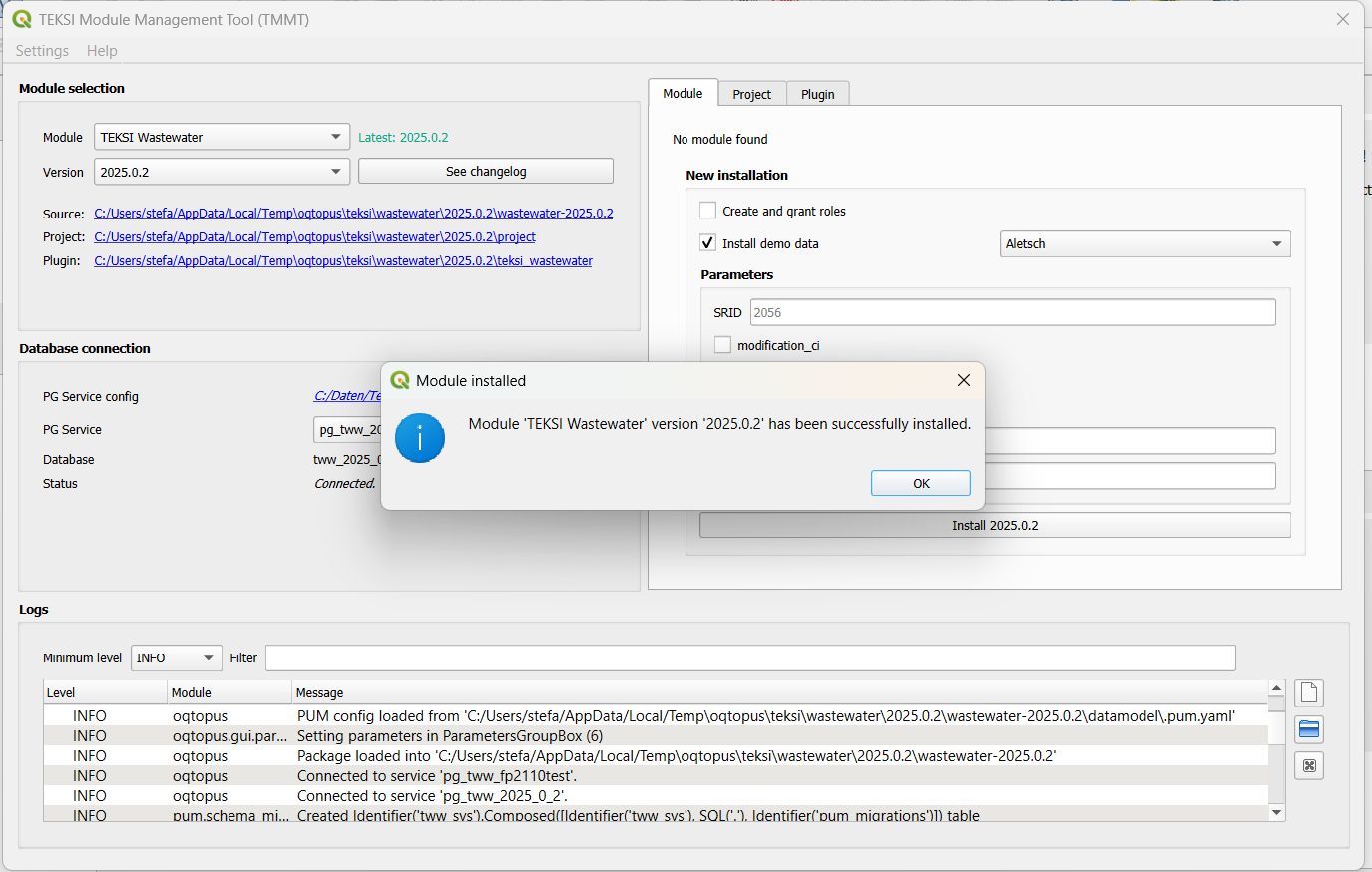Click the See changelog button
The width and height of the screenshot is (1372, 872).
[485, 172]
